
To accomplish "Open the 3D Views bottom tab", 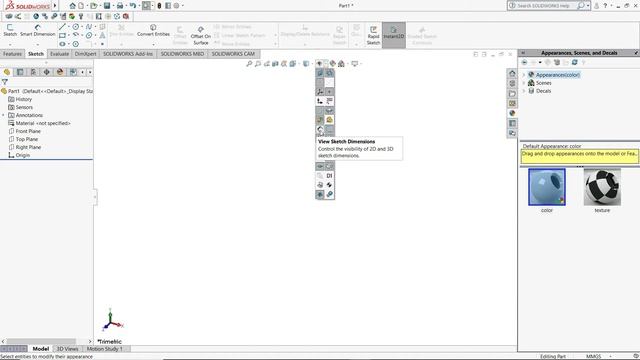I will click(x=67, y=349).
